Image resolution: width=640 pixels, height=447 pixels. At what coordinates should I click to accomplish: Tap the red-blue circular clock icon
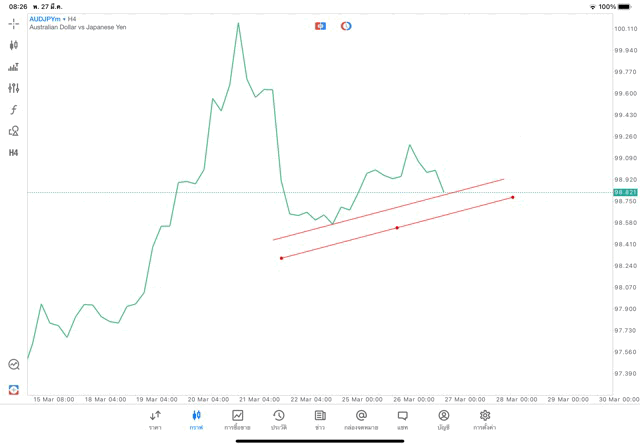(x=346, y=25)
